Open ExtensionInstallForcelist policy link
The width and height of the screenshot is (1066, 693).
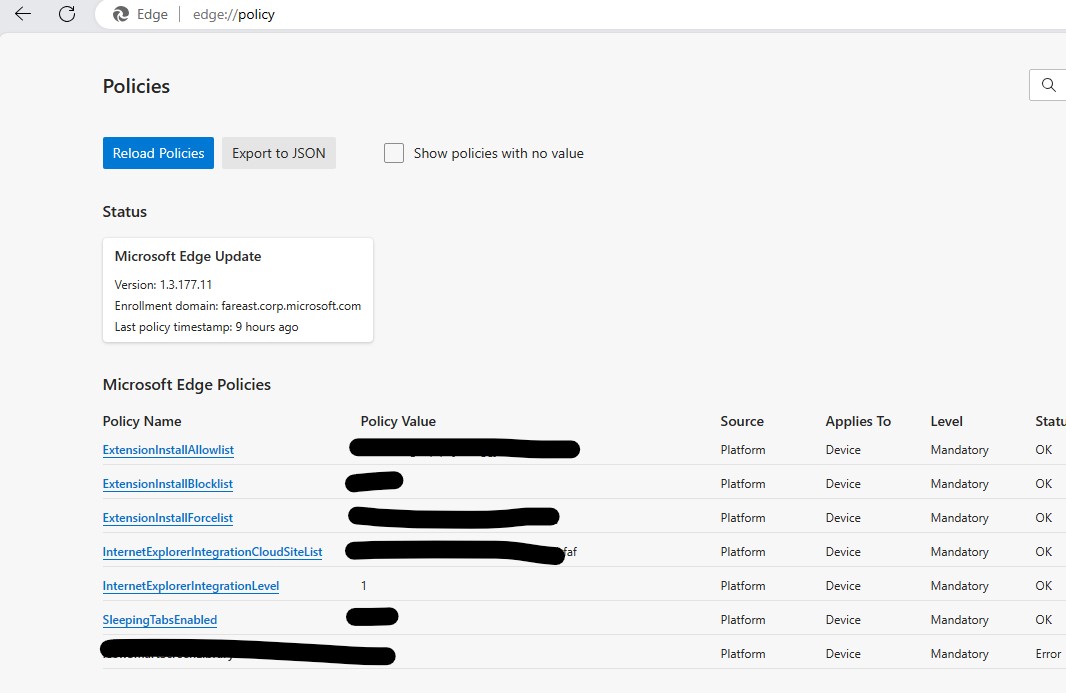point(167,518)
